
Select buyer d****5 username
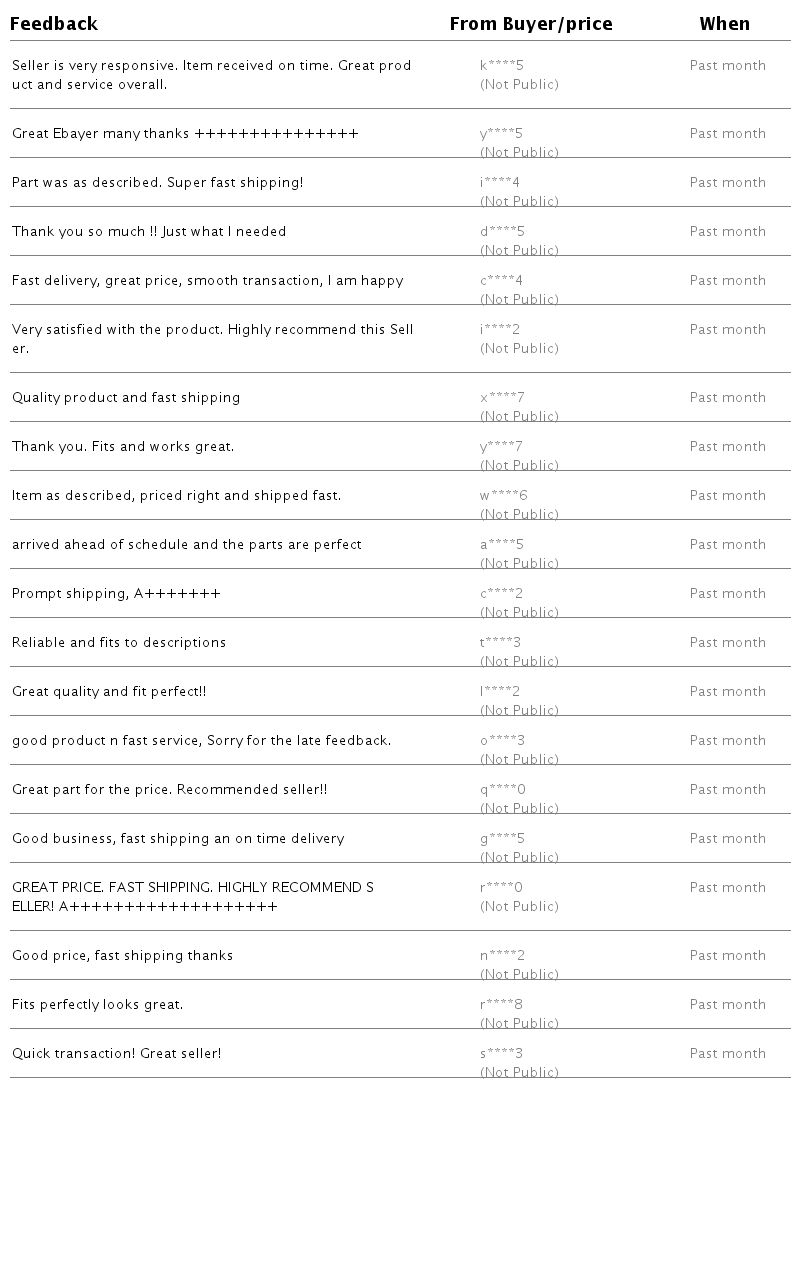[502, 232]
